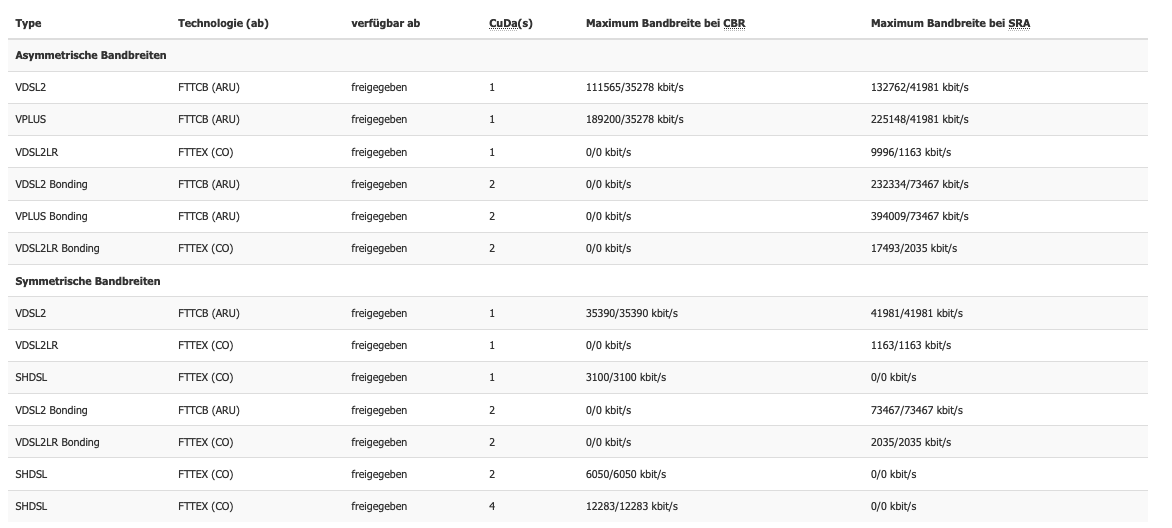This screenshot has width=1172, height=528.
Task: Click the 3100/3100 kbit/s CBR value
Action: coord(626,378)
